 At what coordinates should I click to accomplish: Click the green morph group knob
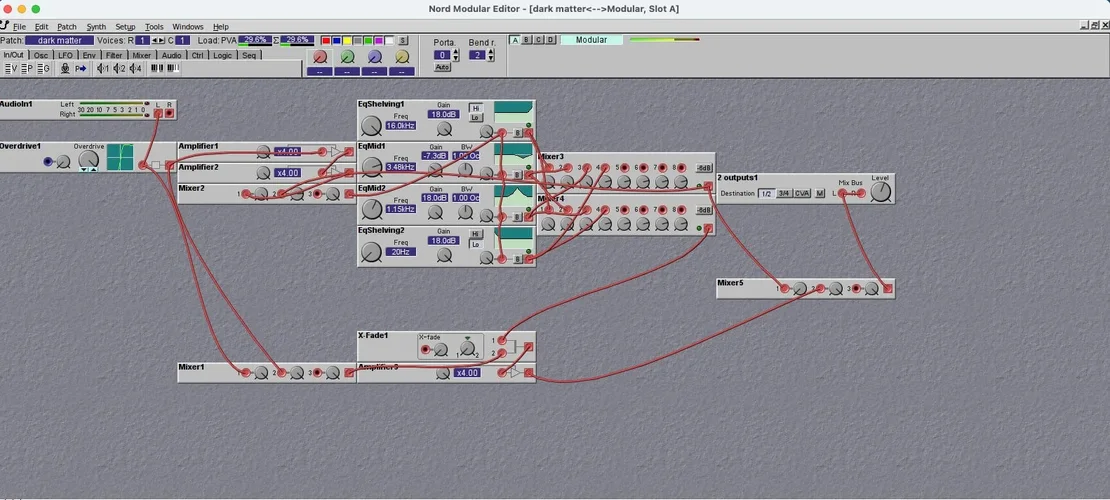tap(347, 58)
